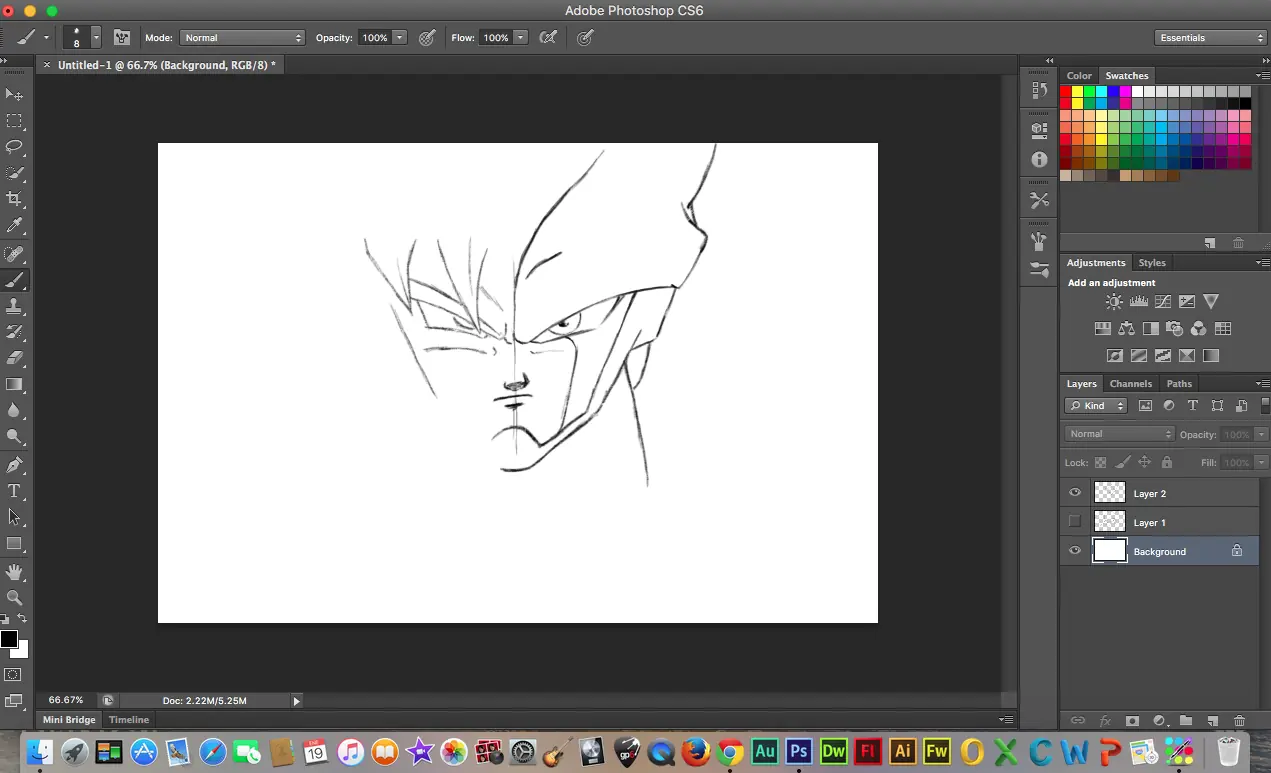Select the Blur tool
The image size is (1271, 773).
tap(14, 410)
